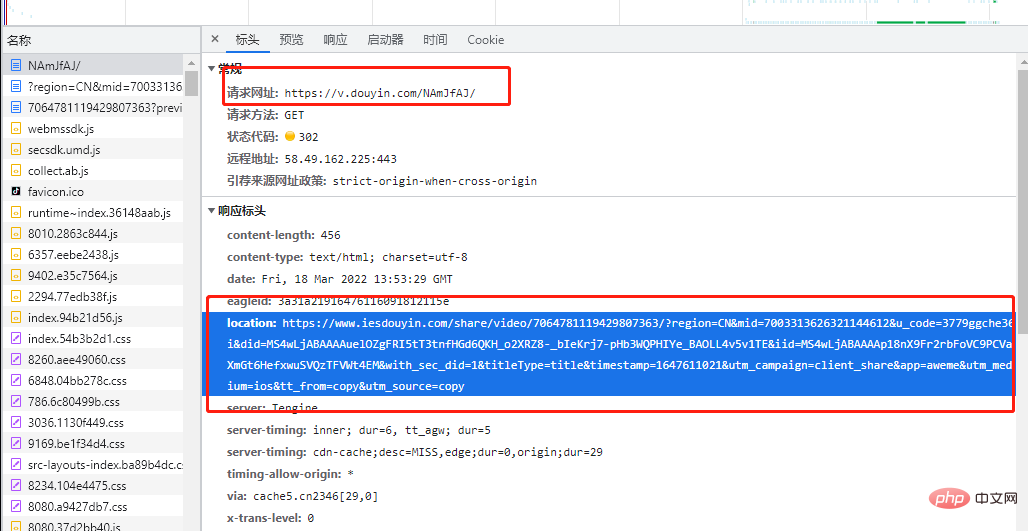Click the 请求网址 URL value
The image size is (1028, 531).
tap(380, 93)
